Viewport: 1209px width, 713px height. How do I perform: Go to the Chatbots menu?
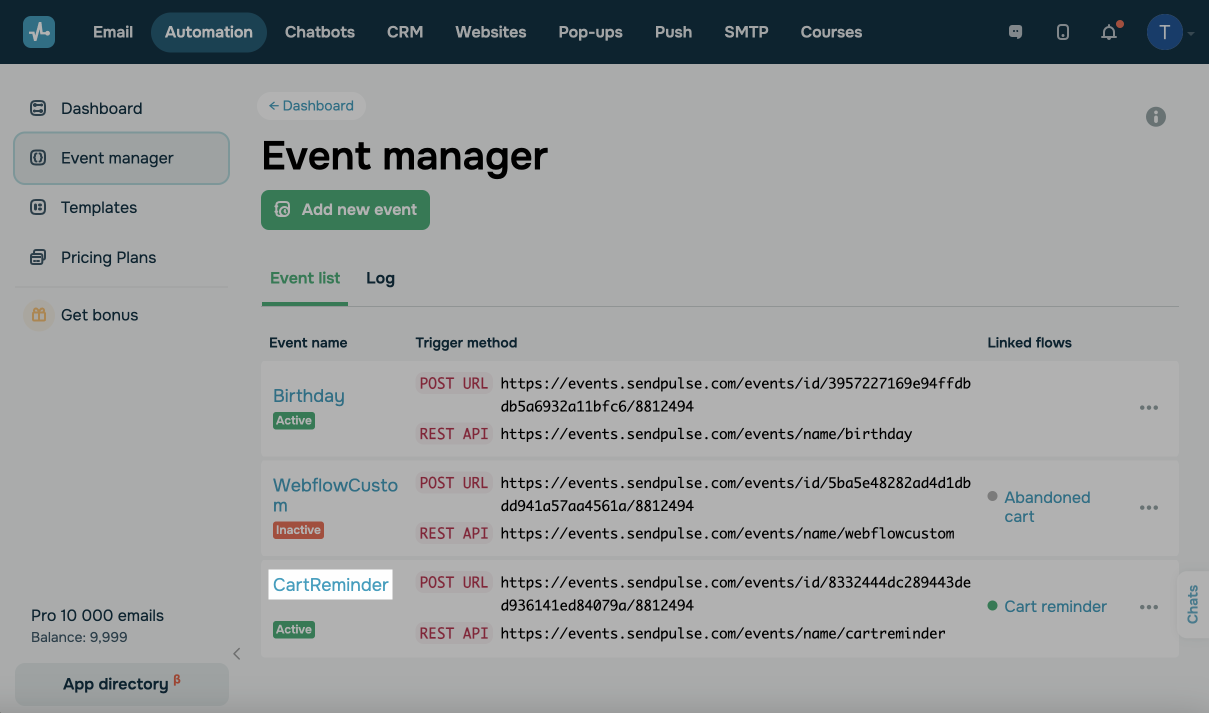point(319,32)
